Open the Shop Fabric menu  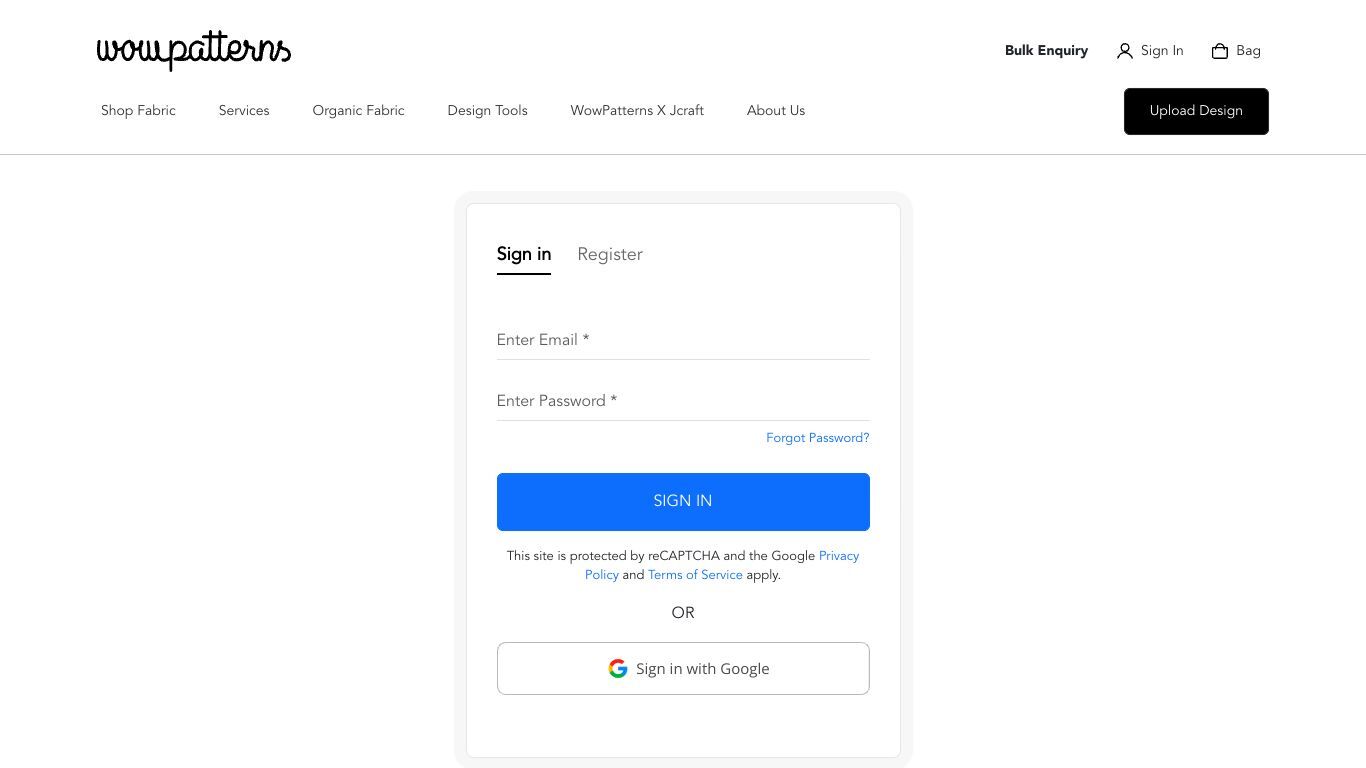138,111
